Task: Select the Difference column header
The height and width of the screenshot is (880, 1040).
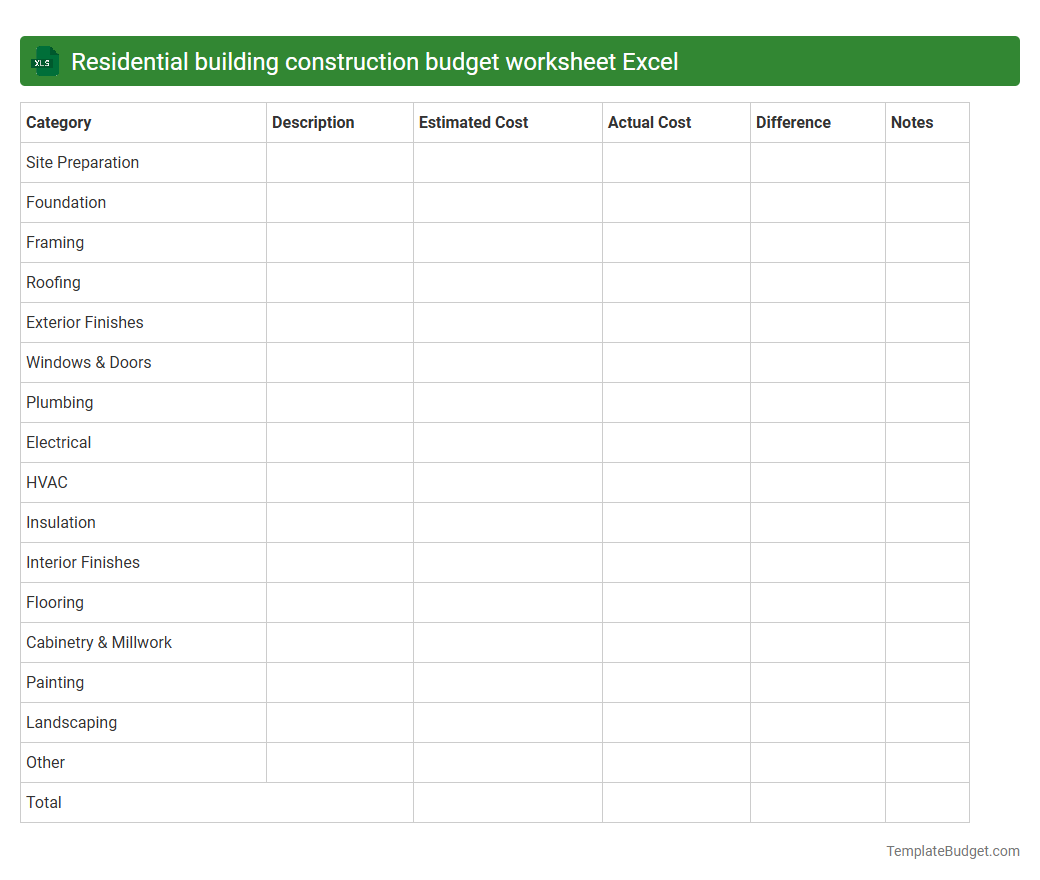Action: tap(793, 122)
